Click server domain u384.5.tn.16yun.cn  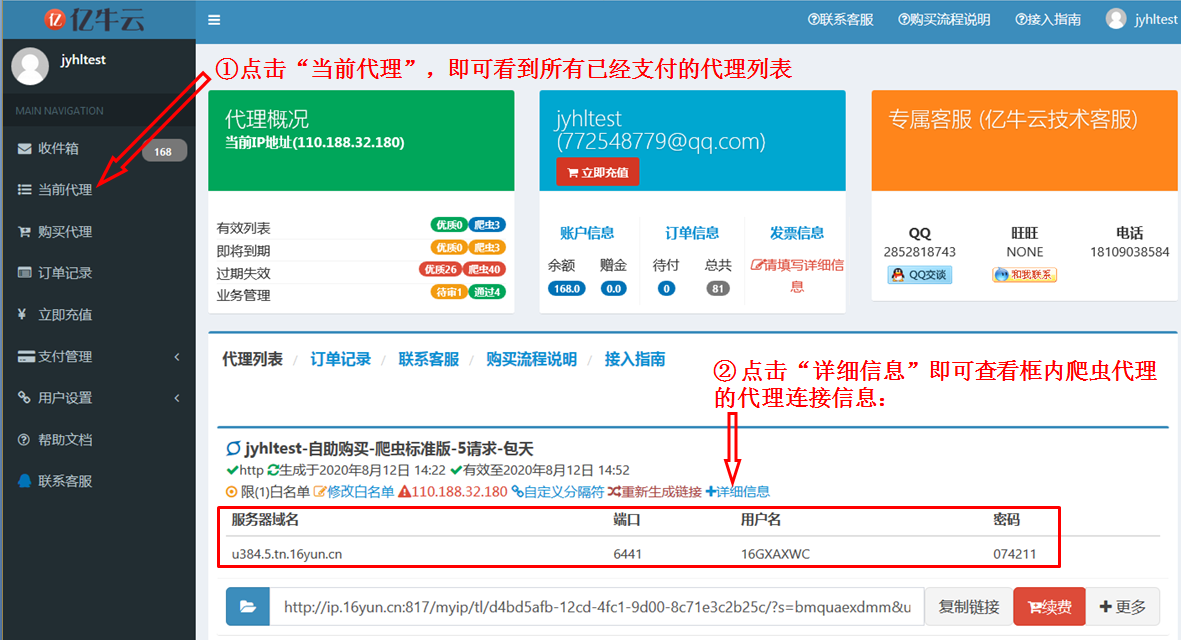pos(286,554)
